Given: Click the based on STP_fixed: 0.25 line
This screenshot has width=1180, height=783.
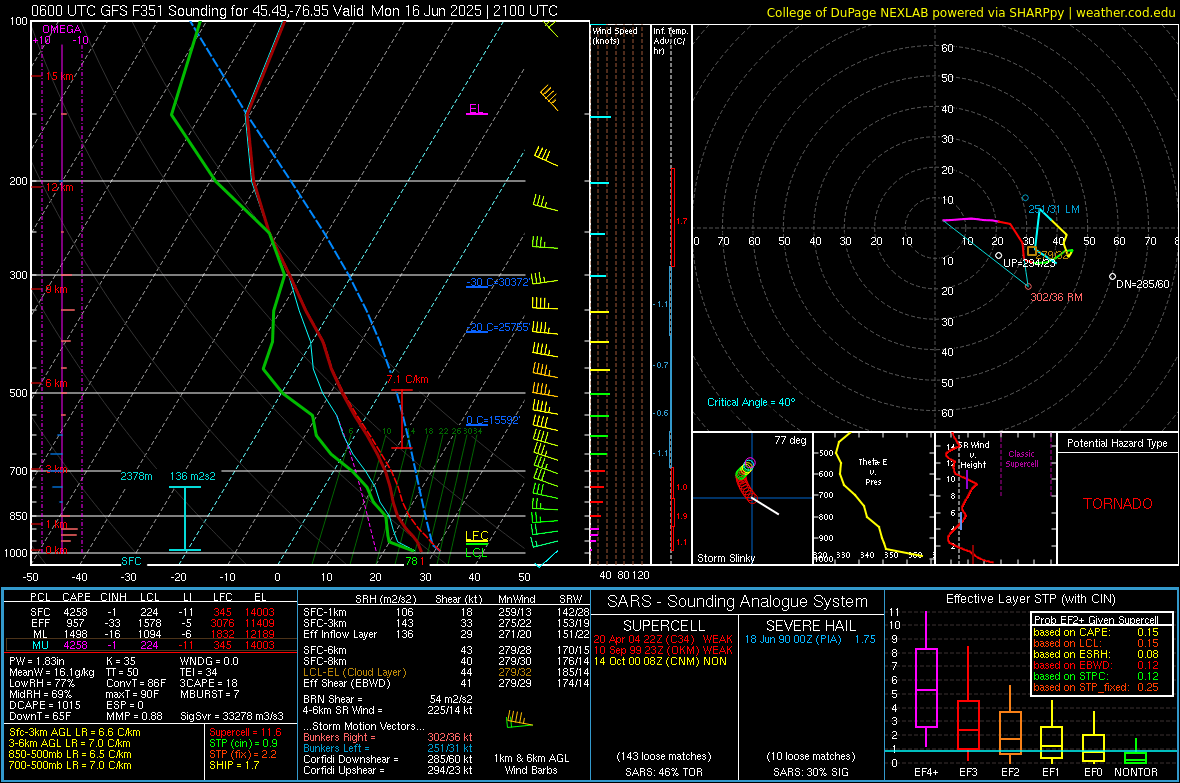Looking at the screenshot, I should click(x=1096, y=687).
